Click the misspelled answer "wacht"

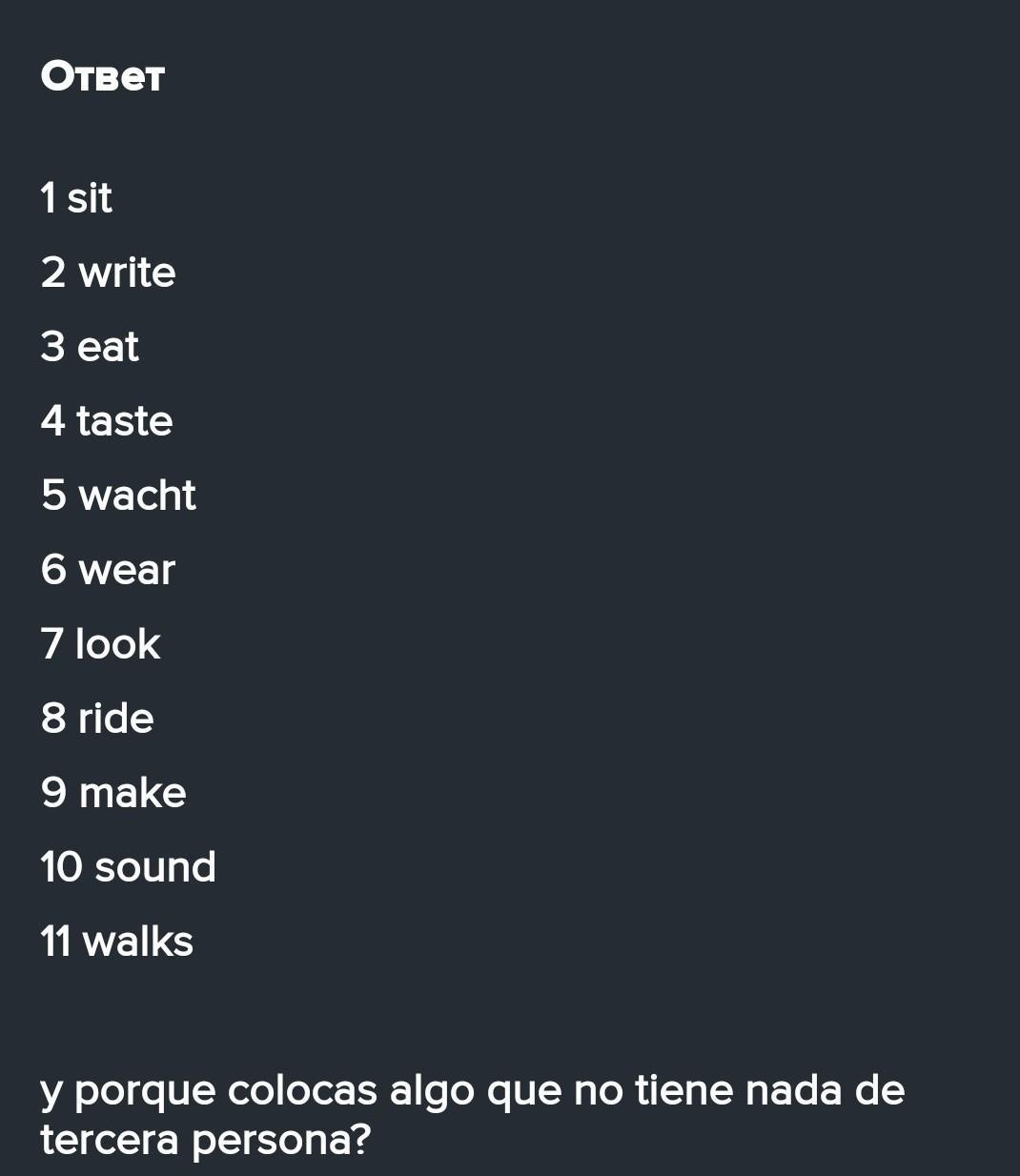[137, 496]
